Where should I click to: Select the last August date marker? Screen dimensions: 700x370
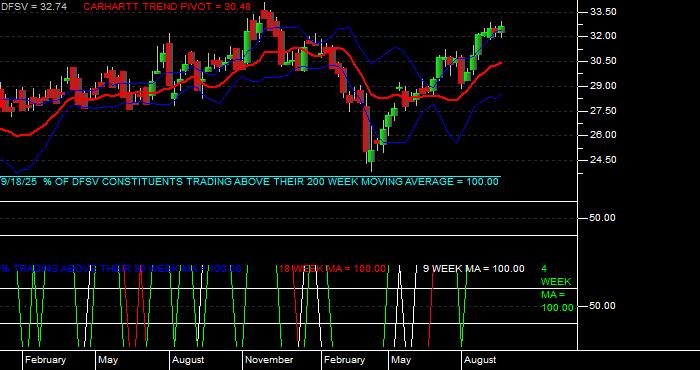[480, 360]
